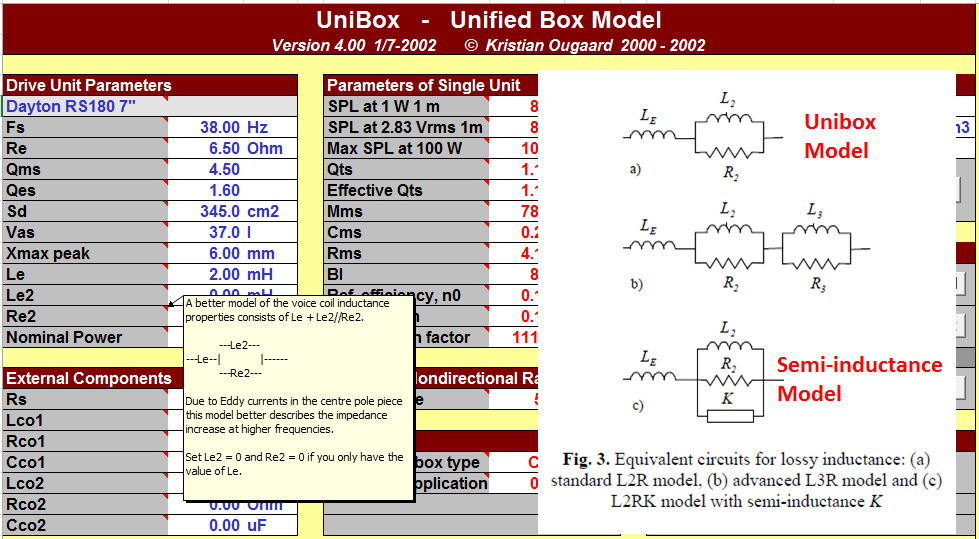Screen dimensions: 979x539
Task: Select the SPL at 2.83 Vrms 1m label
Action: click(406, 127)
